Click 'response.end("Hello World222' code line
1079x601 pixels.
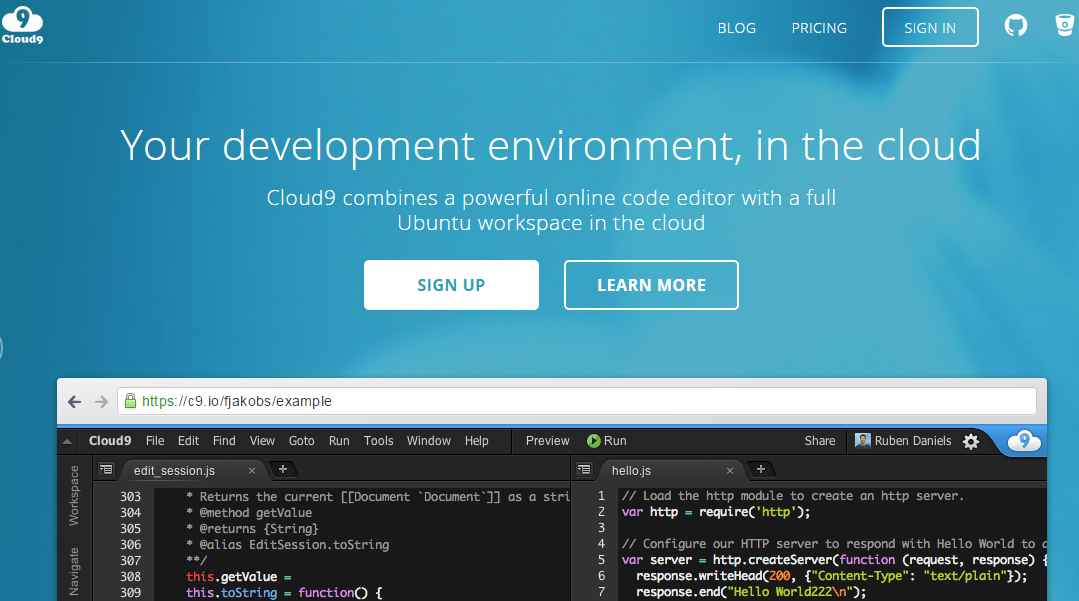(x=751, y=592)
